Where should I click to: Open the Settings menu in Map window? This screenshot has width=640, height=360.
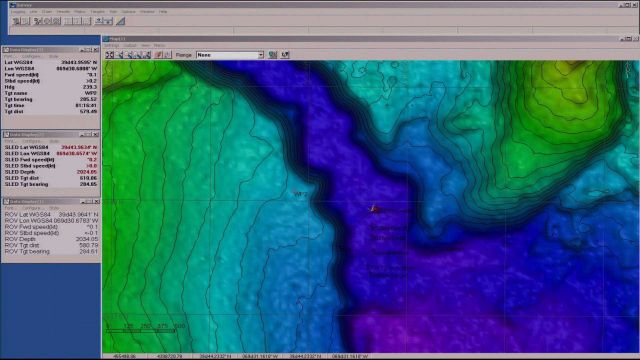coord(111,45)
